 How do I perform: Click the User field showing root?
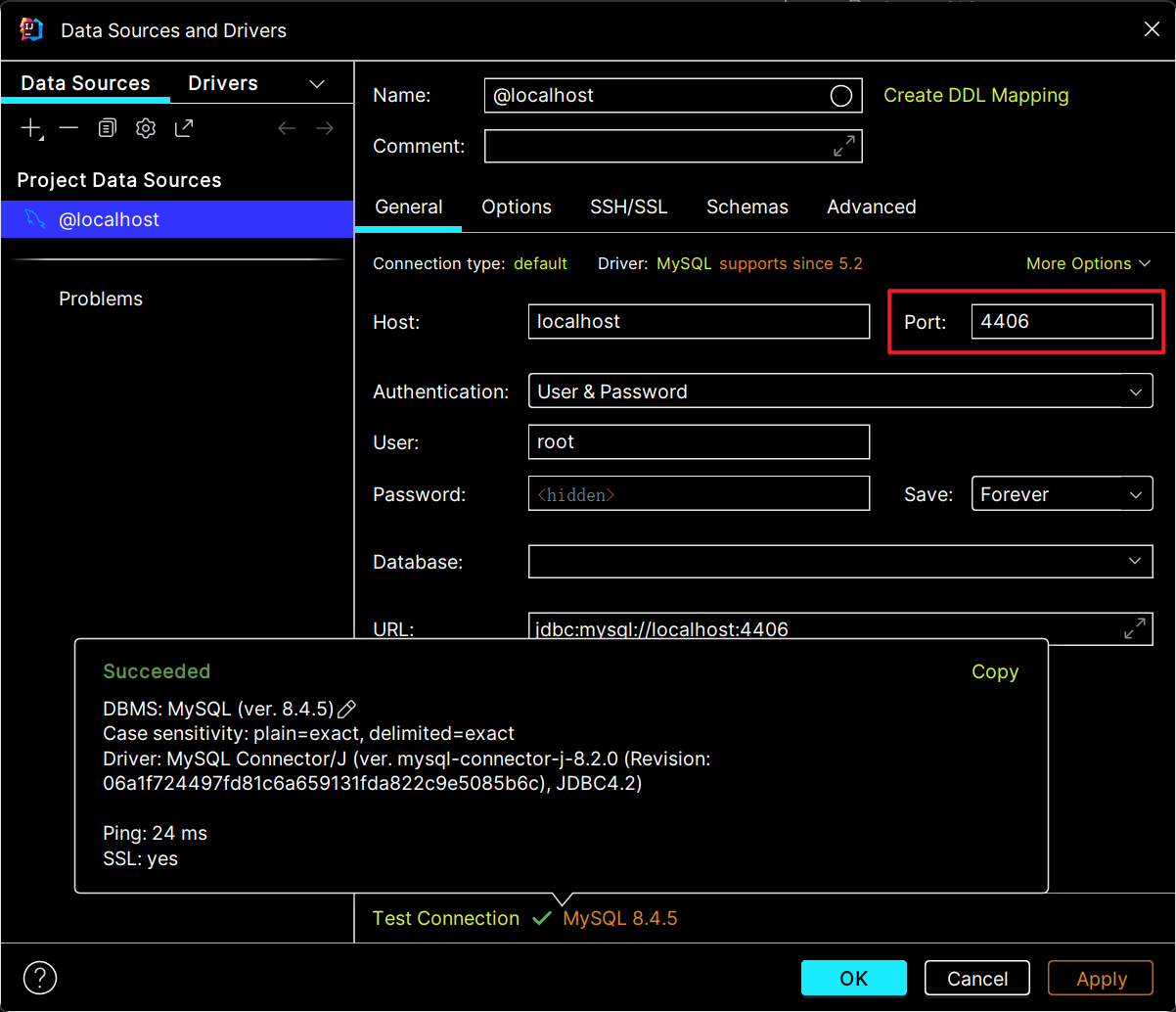[699, 441]
